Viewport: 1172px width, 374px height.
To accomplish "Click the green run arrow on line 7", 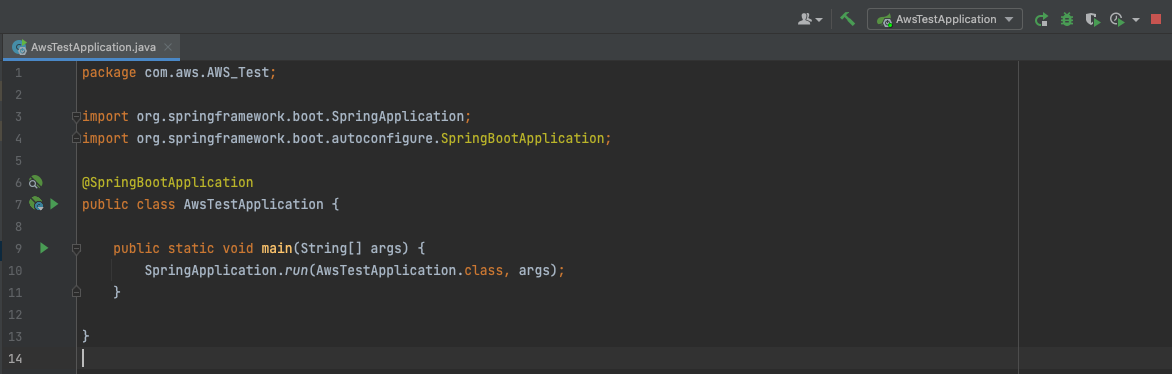I will (x=54, y=203).
